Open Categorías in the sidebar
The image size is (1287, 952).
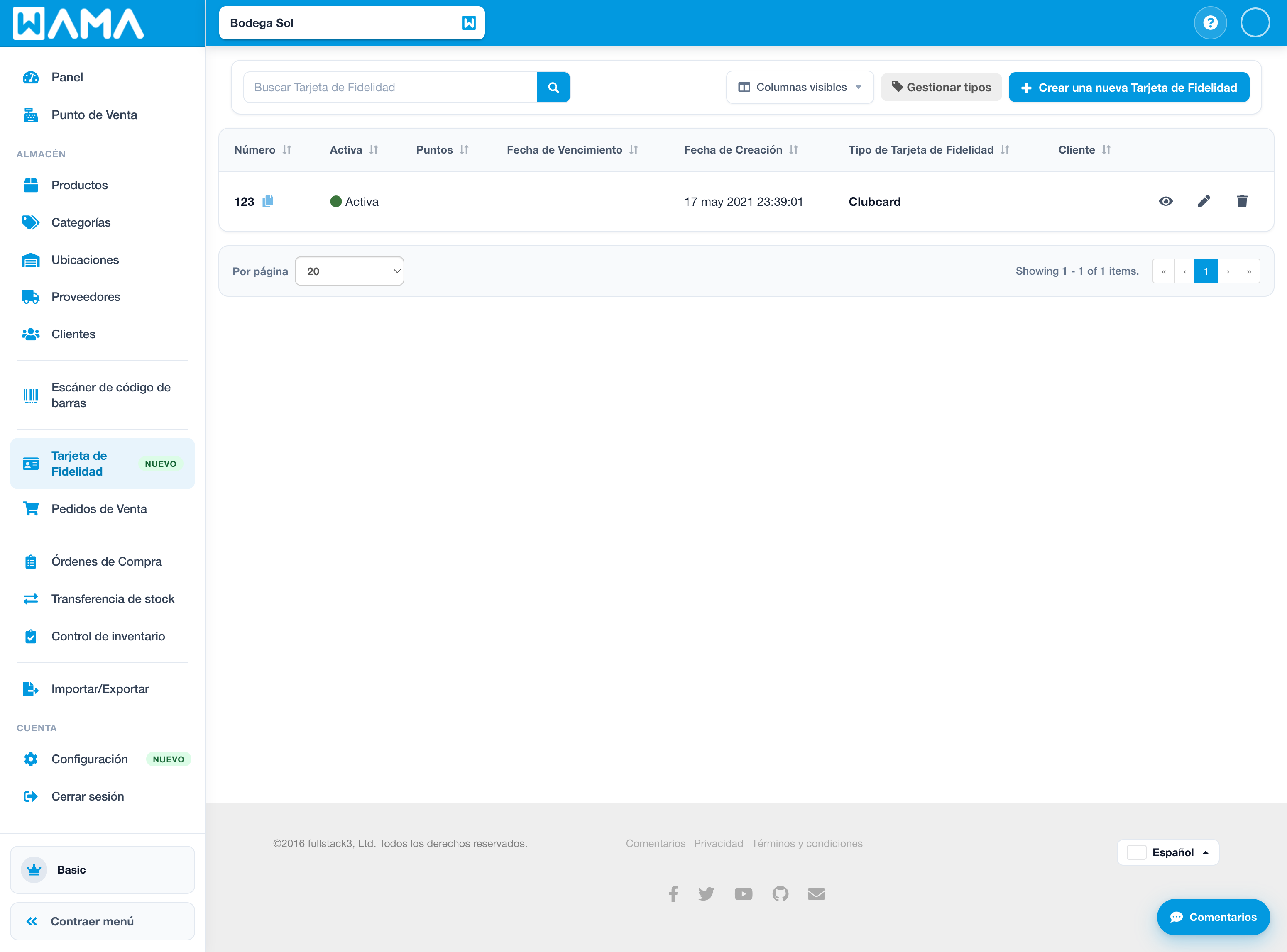[x=103, y=222]
